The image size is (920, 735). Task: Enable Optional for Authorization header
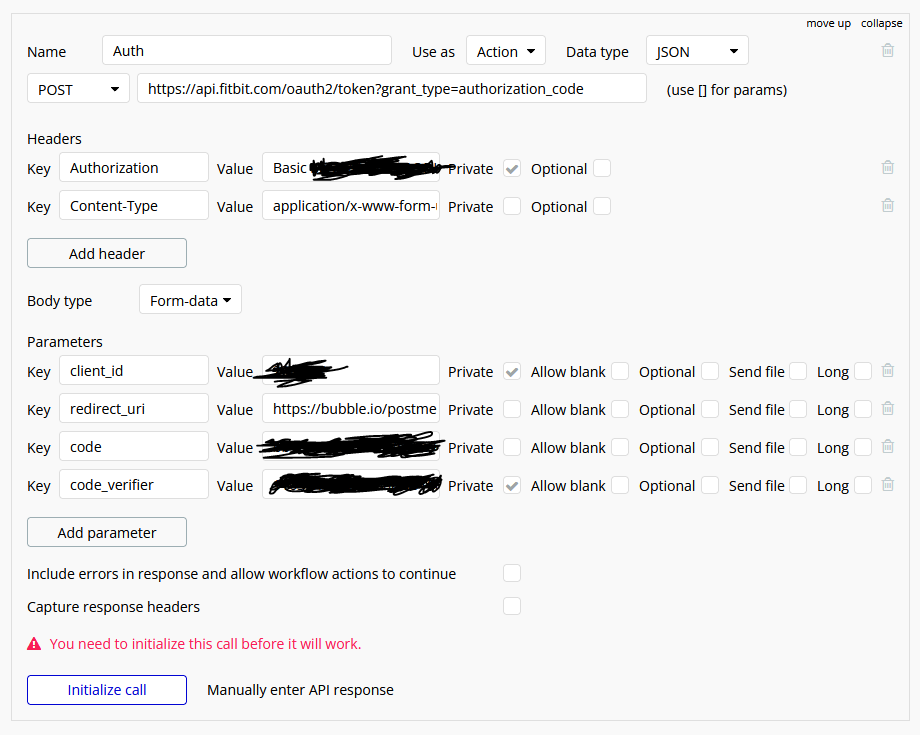(601, 168)
